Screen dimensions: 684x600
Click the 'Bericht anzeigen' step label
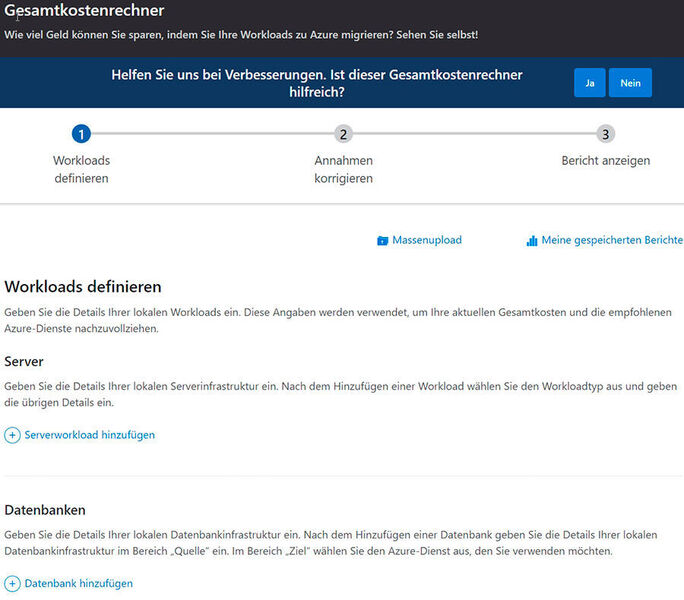pos(605,161)
